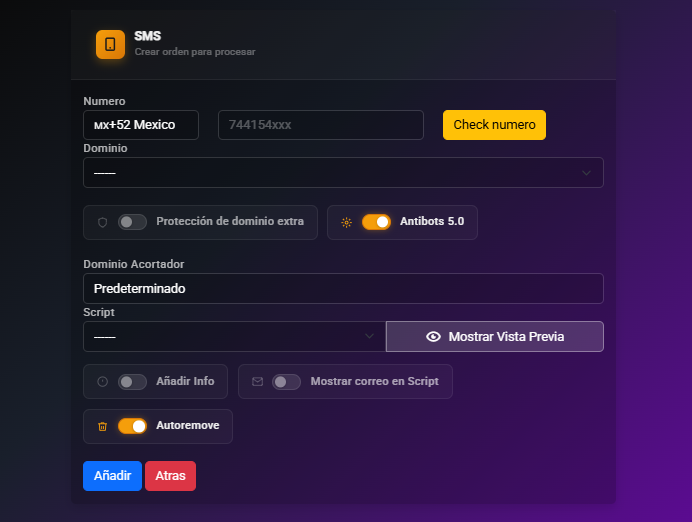692x522 pixels.
Task: Click the blue Añadir button
Action: click(112, 476)
